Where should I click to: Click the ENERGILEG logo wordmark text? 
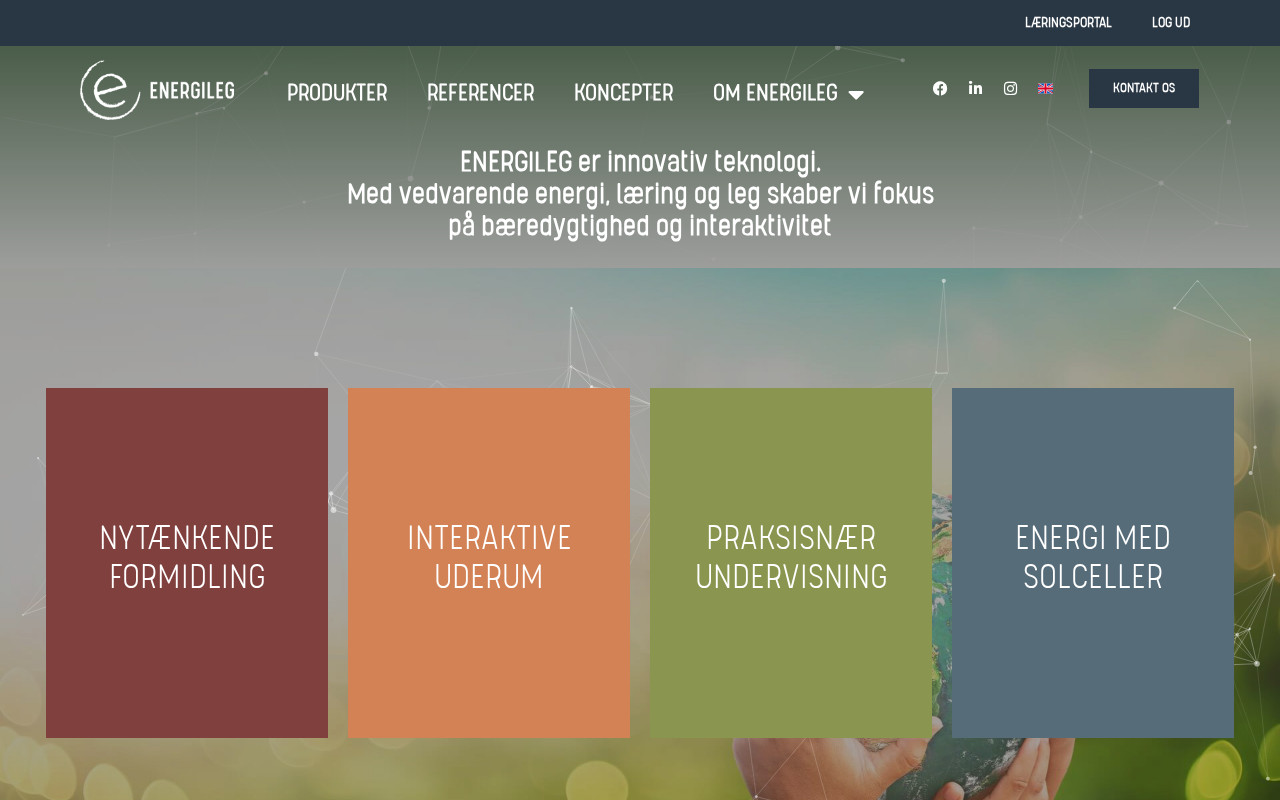tap(192, 90)
